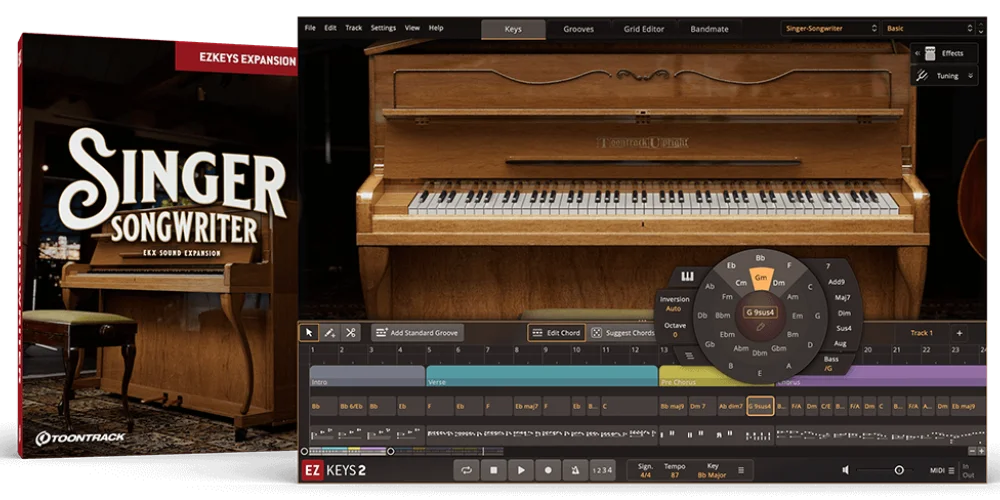
Task: Select the Eb maj7 chord block in Verse
Action: [x=527, y=406]
